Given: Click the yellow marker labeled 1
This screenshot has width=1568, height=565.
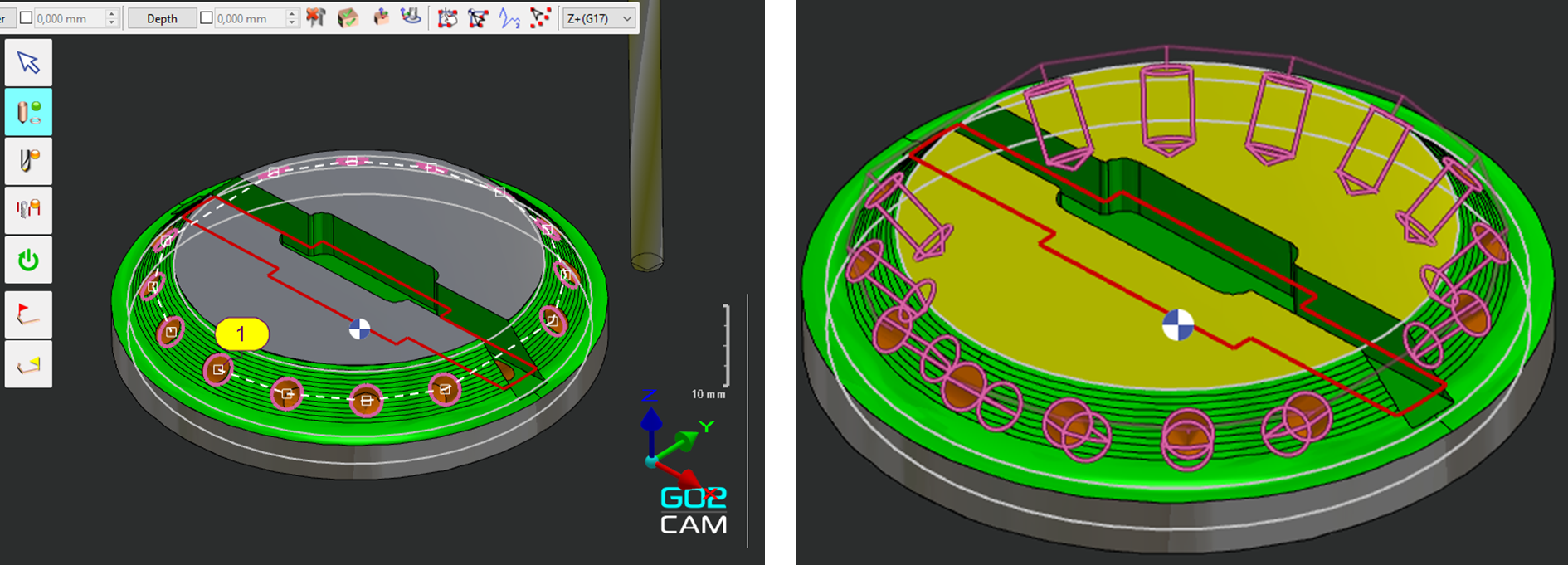Looking at the screenshot, I should click(x=241, y=334).
